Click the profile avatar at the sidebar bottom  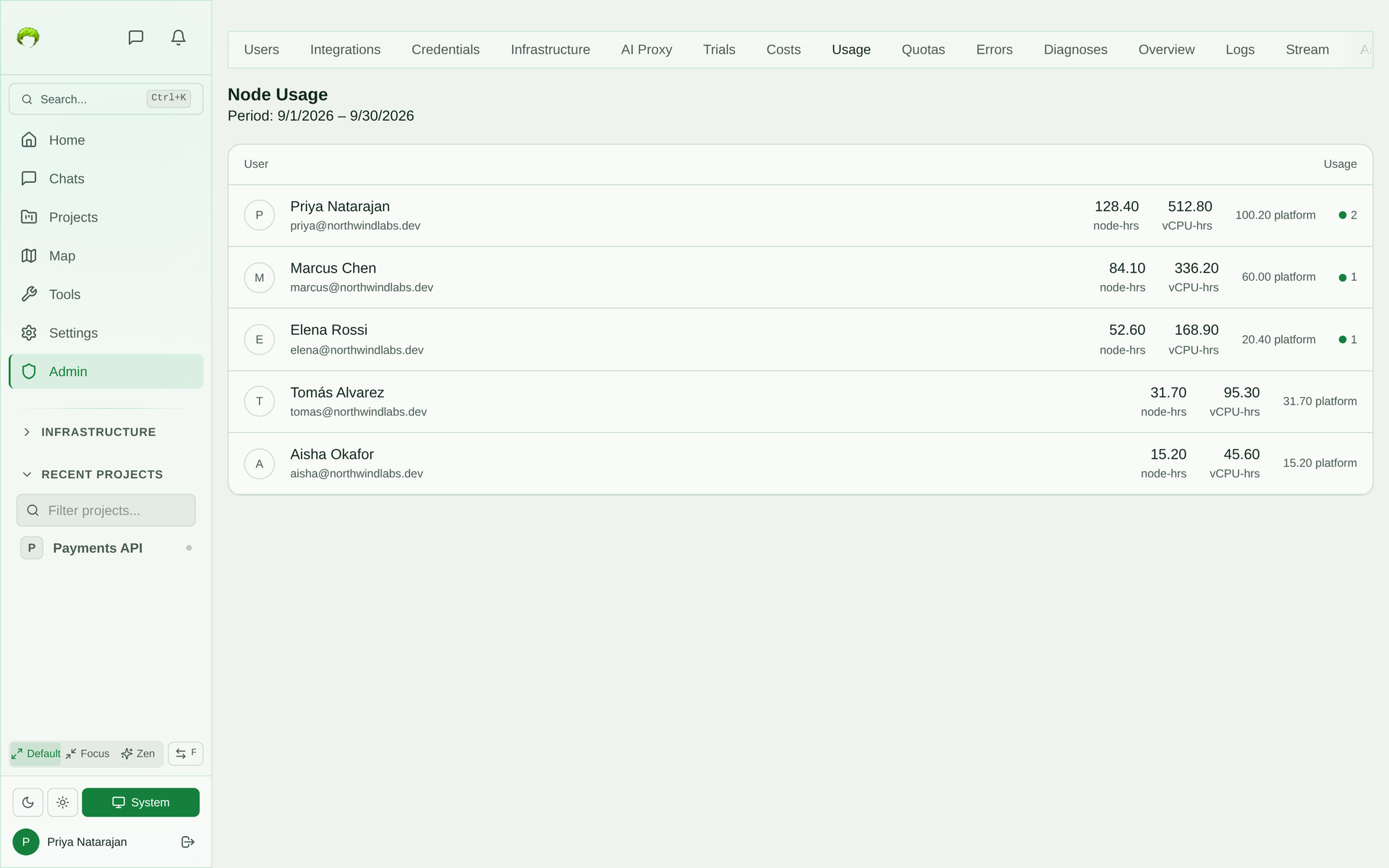coord(26,842)
